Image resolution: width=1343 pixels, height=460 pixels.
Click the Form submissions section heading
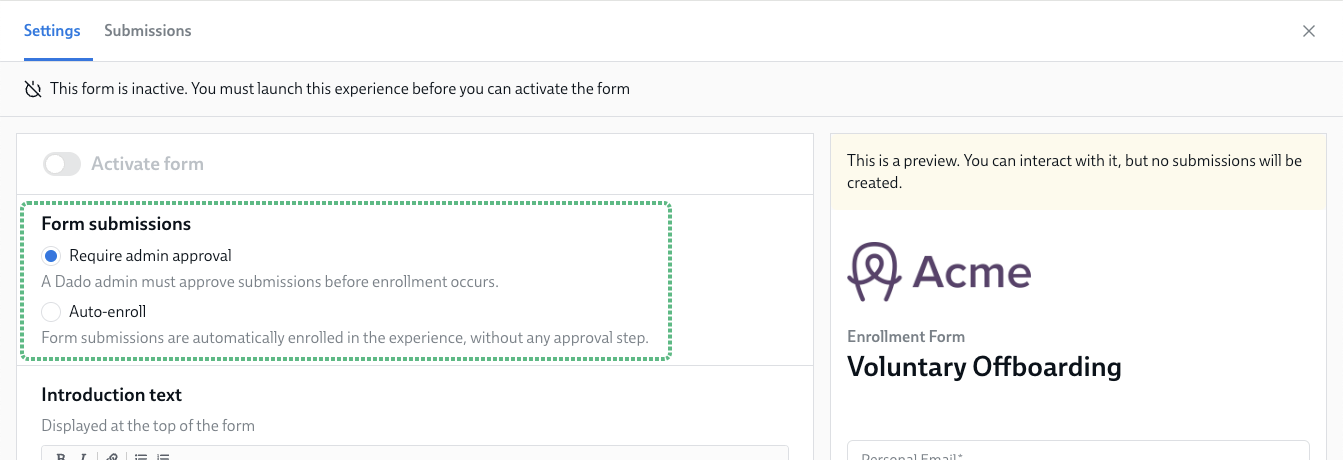point(116,224)
